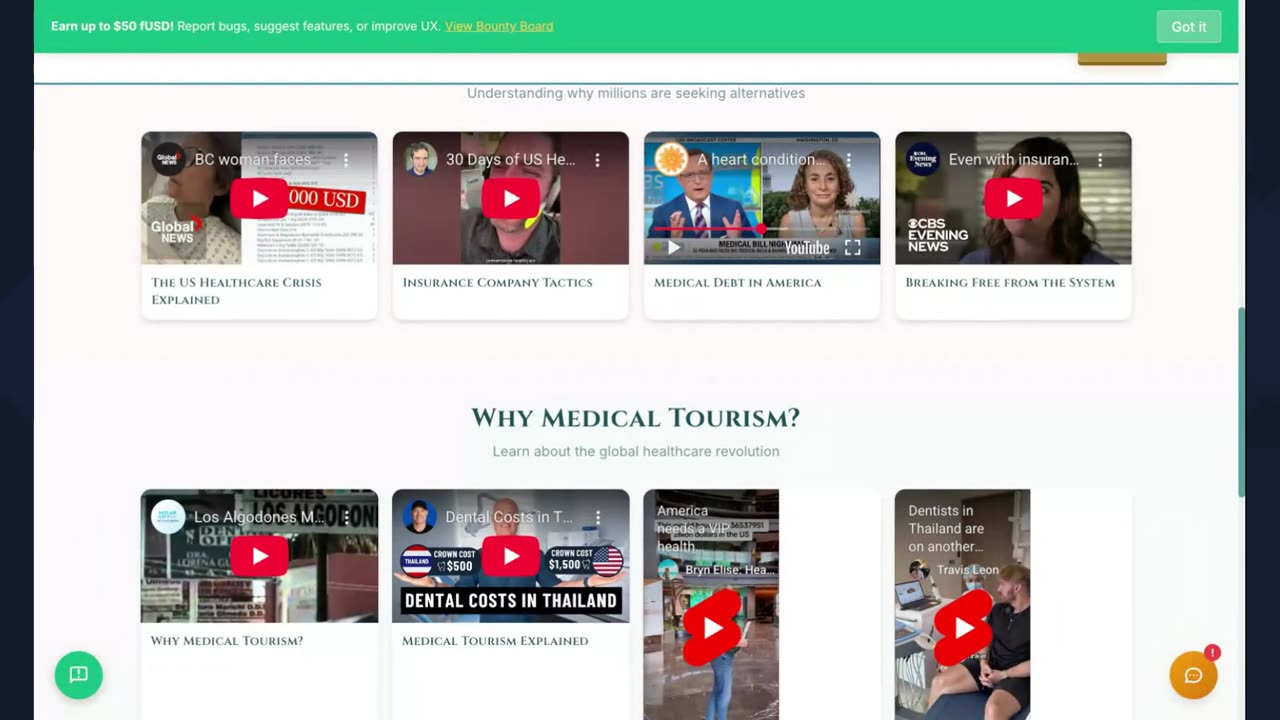The height and width of the screenshot is (720, 1280).
Task: Play the Dental Costs in Thailand video
Action: [511, 556]
